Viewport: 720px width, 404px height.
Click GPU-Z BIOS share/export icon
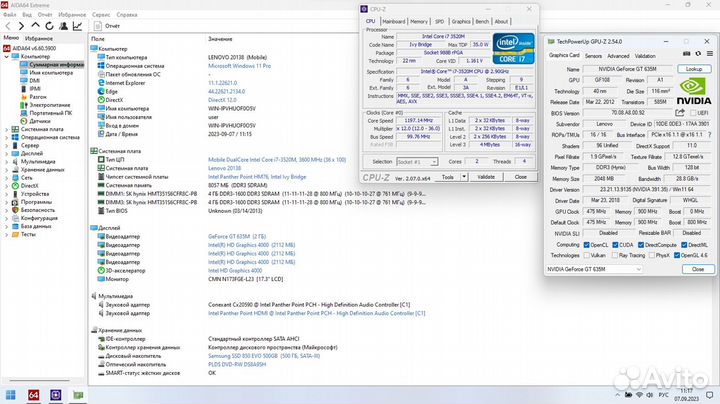pyautogui.click(x=680, y=112)
